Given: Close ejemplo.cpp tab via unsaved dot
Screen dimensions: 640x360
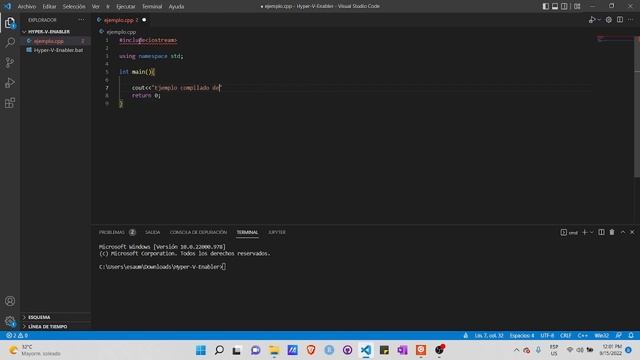Looking at the screenshot, I should 144,20.
